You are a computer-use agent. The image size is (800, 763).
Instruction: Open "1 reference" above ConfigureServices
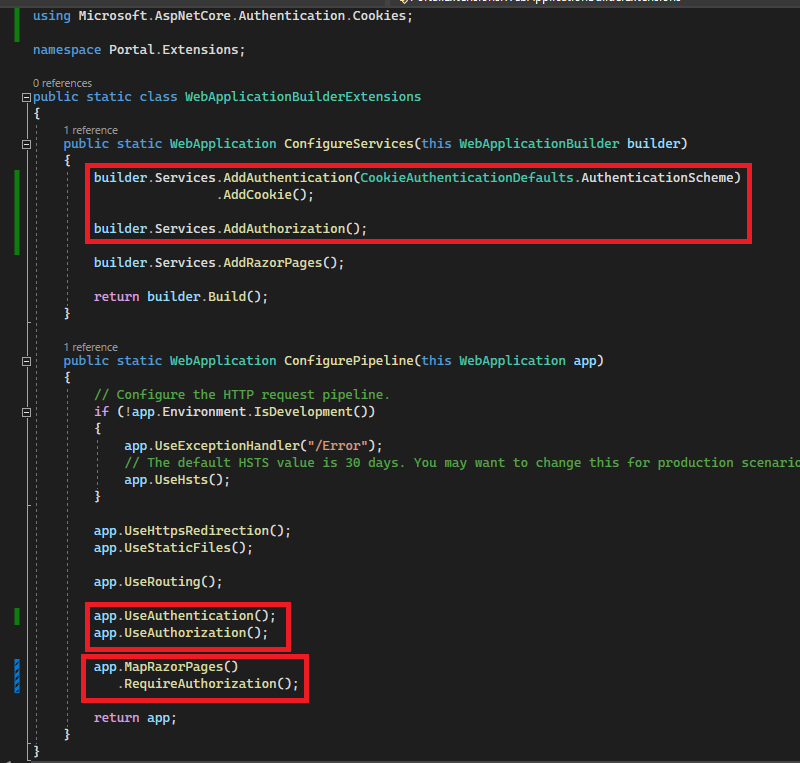click(x=91, y=130)
